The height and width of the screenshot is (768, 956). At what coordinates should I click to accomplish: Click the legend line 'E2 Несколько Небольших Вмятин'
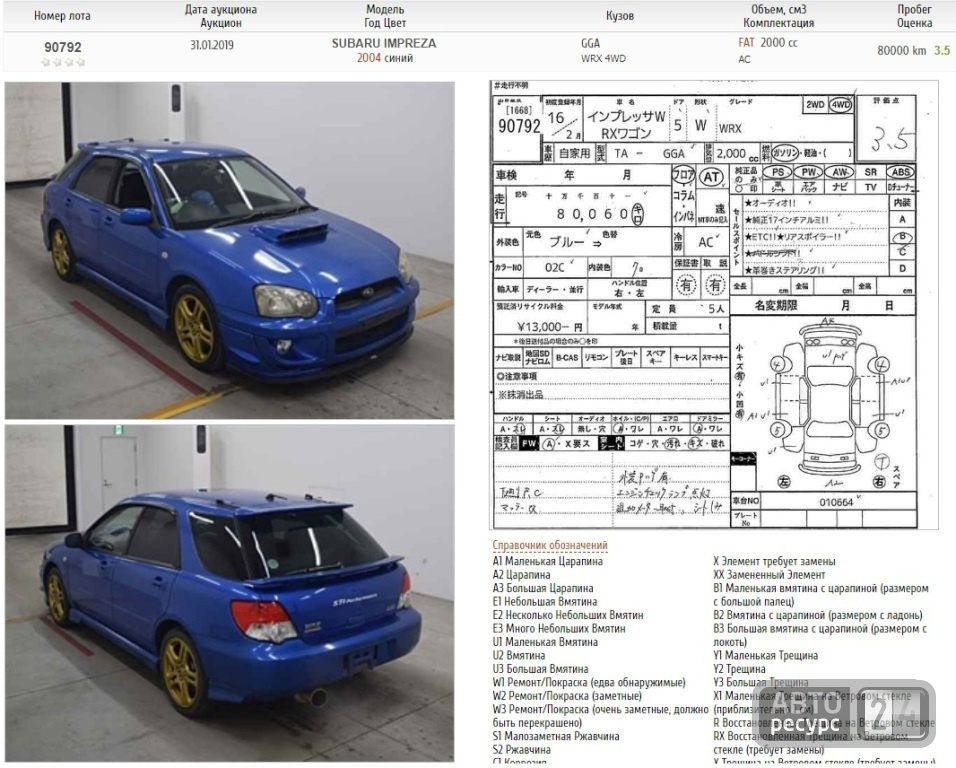568,615
